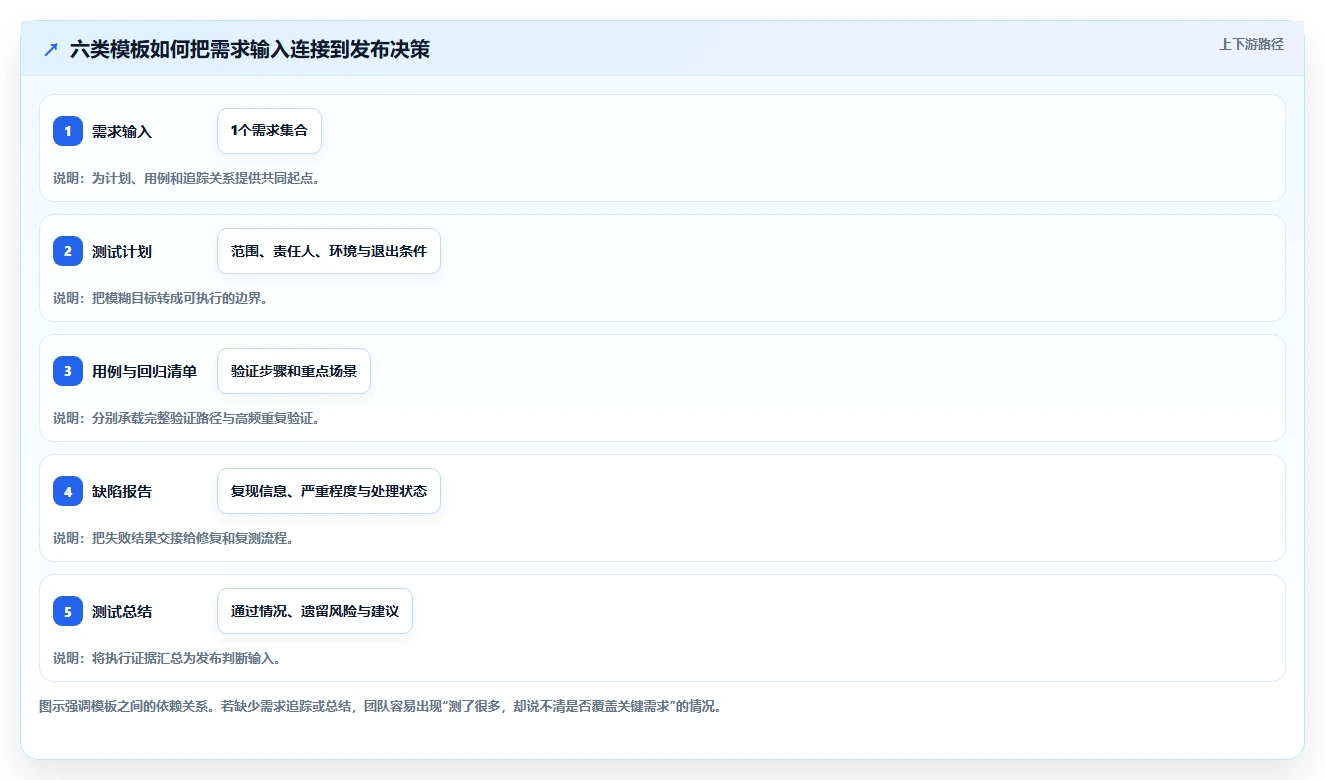Click the arrow icon beside the title
The image size is (1325, 780).
tap(51, 49)
